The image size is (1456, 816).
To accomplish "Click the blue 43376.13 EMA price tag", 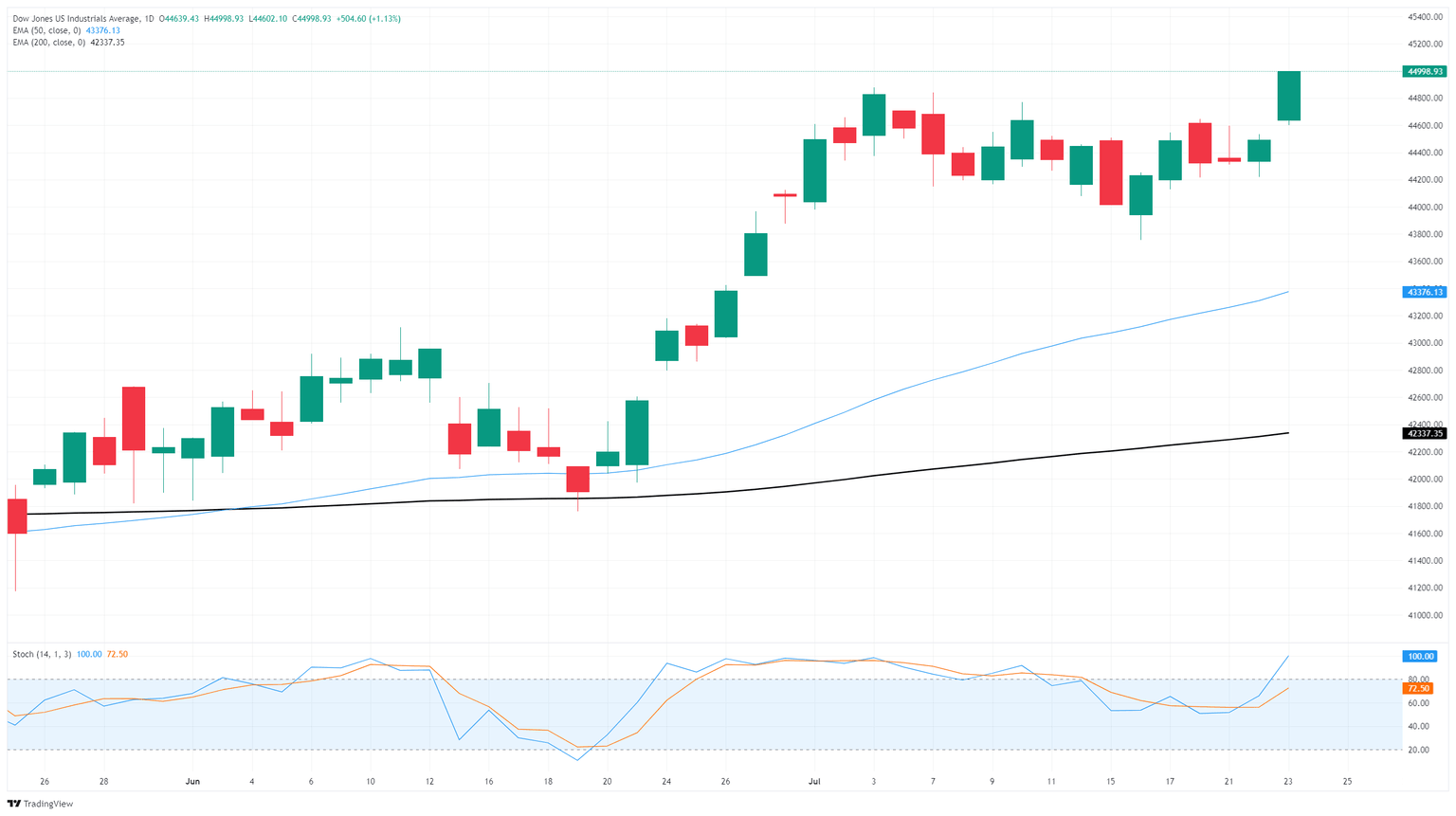I will [1425, 292].
